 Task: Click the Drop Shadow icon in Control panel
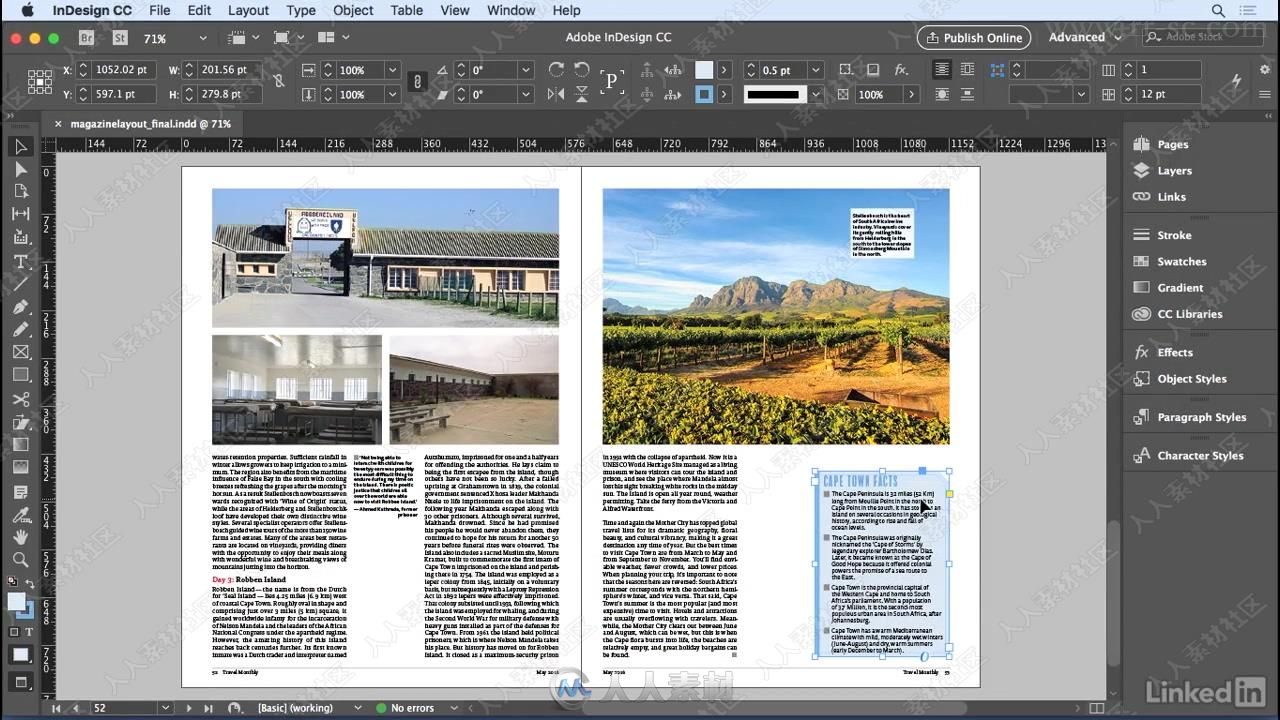tap(873, 70)
